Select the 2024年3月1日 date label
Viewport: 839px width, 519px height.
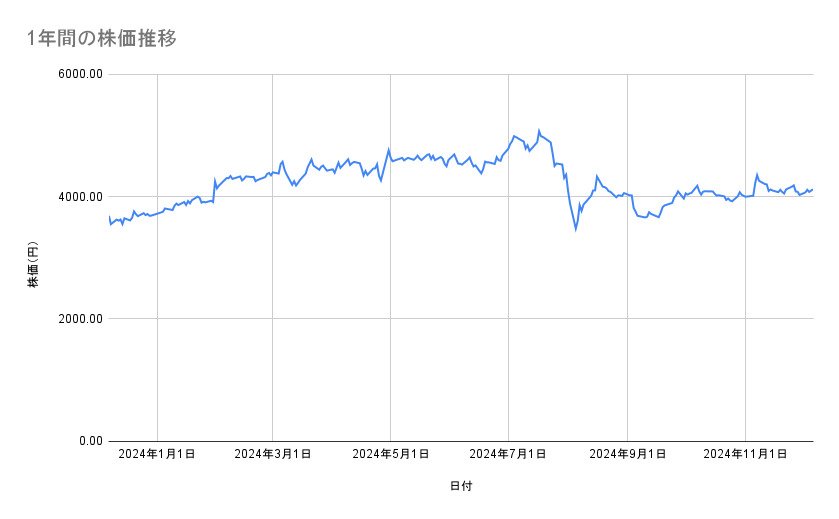pos(273,454)
